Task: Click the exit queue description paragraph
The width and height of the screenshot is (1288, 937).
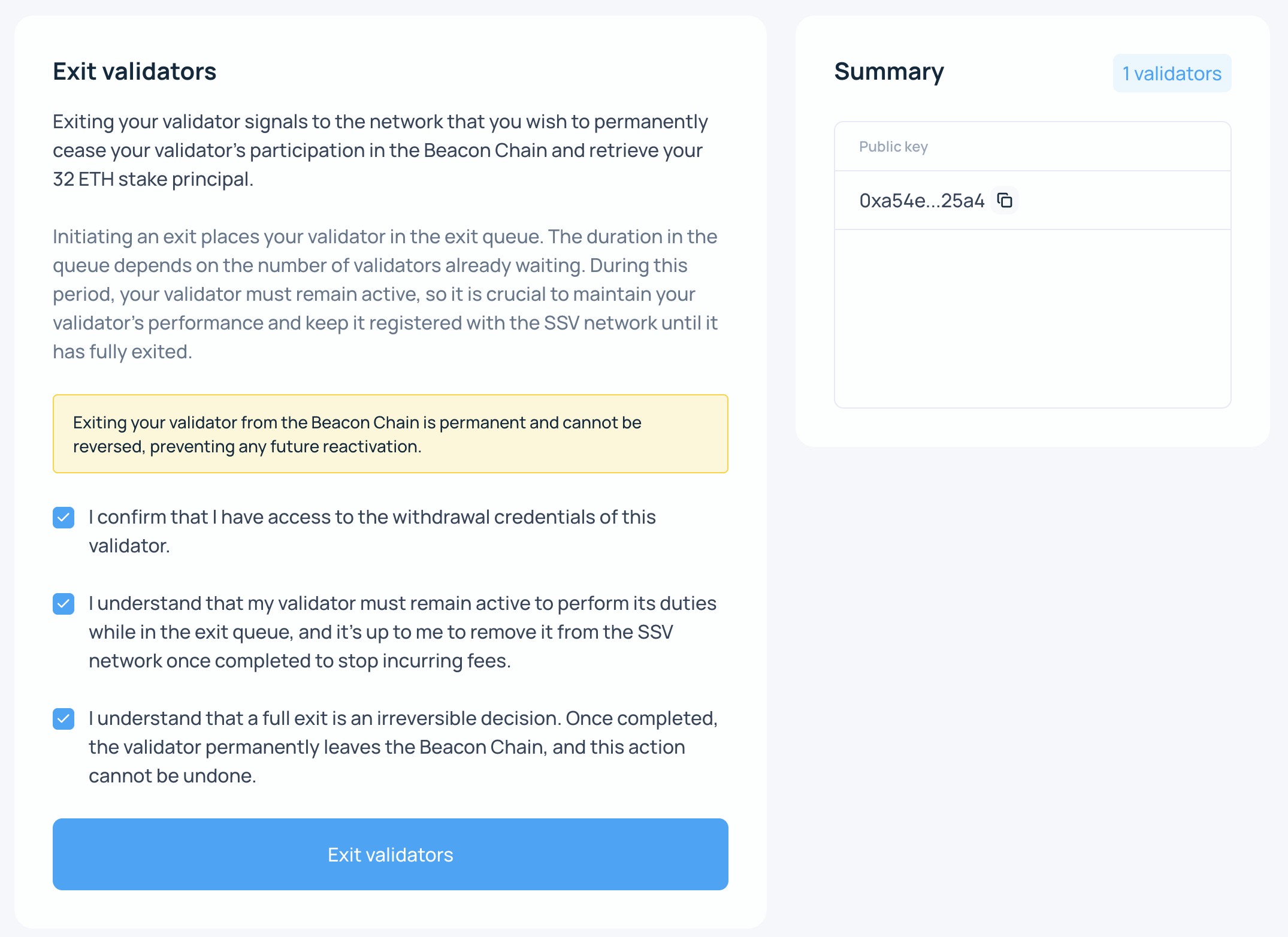Action: [x=385, y=294]
